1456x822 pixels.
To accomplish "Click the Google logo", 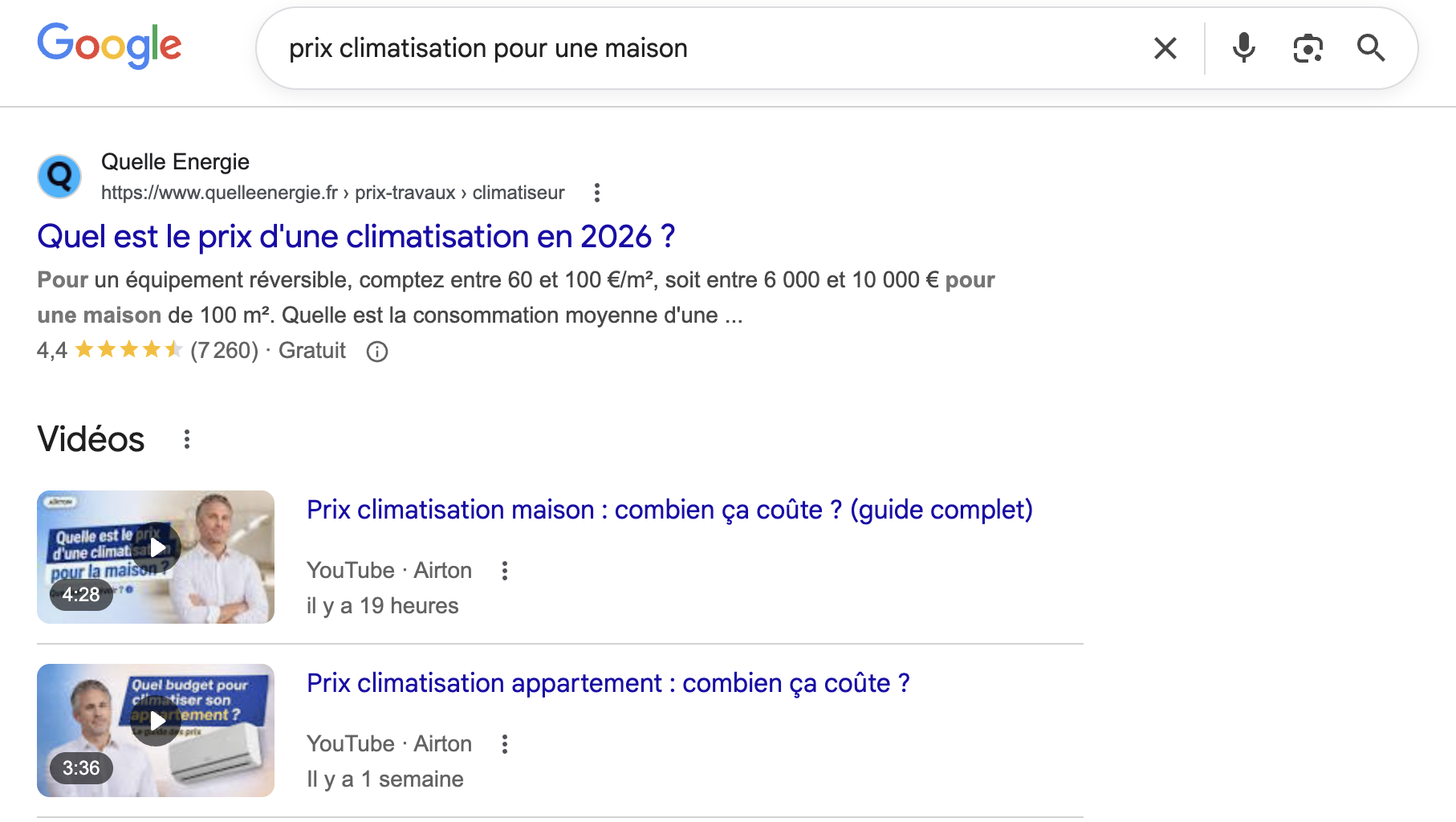I will point(109,46).
